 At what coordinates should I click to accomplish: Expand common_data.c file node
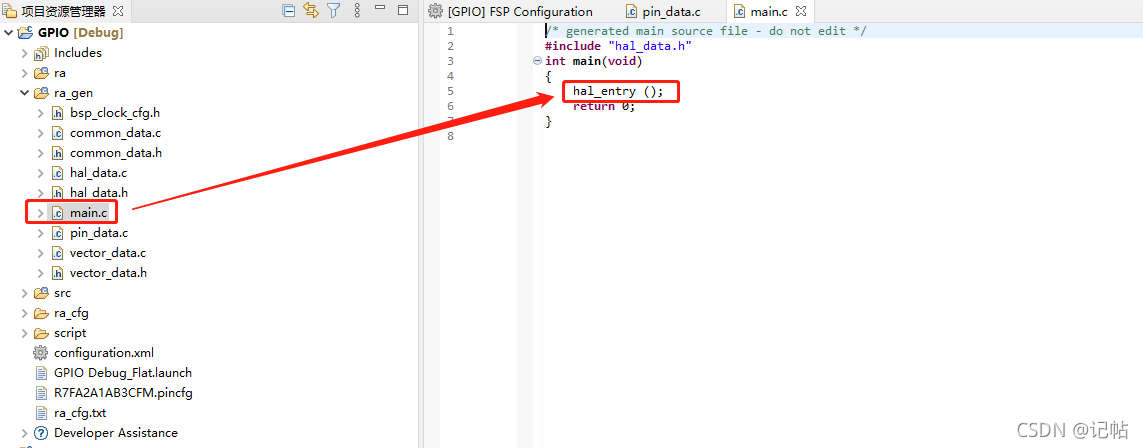pyautogui.click(x=41, y=133)
